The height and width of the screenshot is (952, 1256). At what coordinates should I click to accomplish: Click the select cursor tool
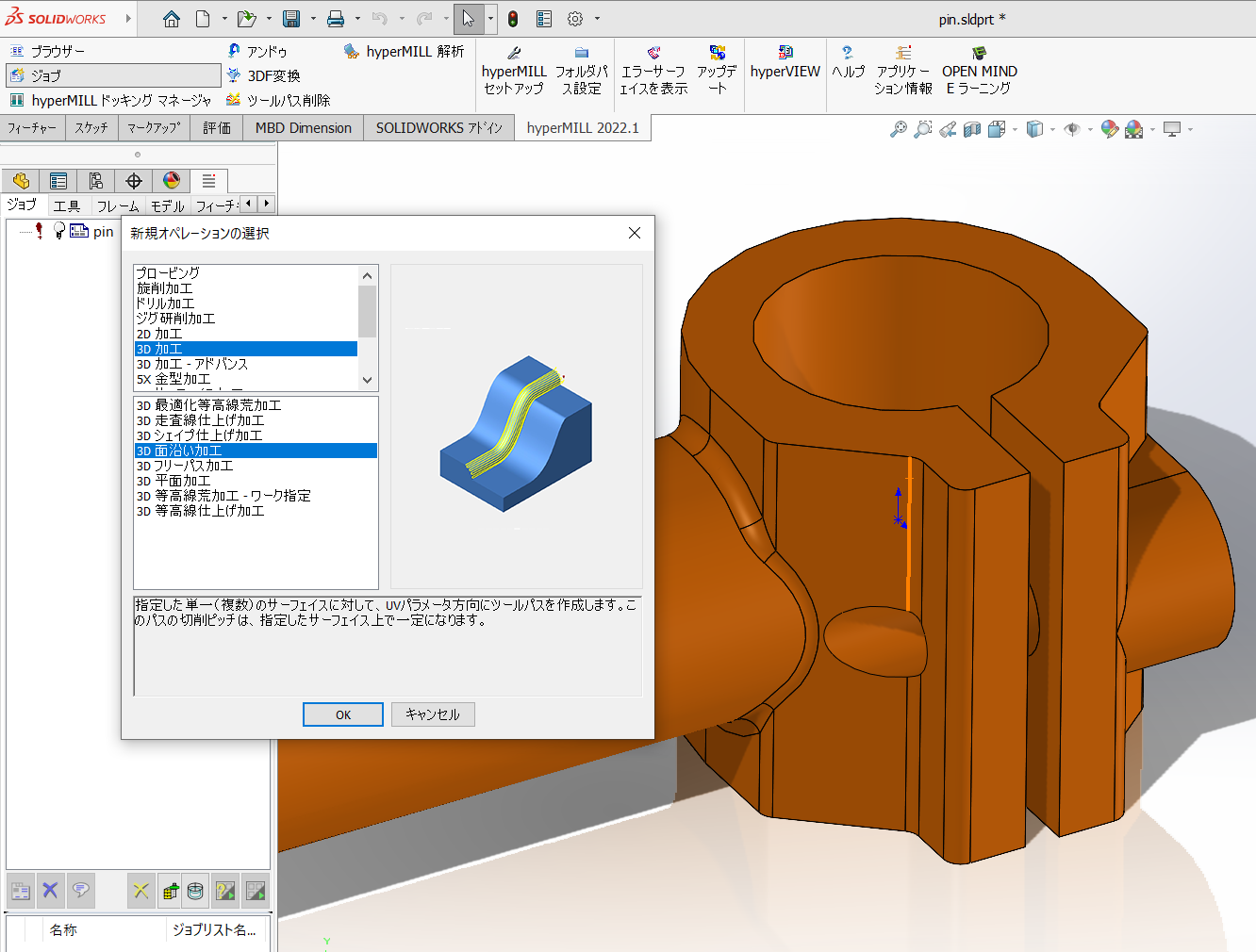tap(469, 19)
